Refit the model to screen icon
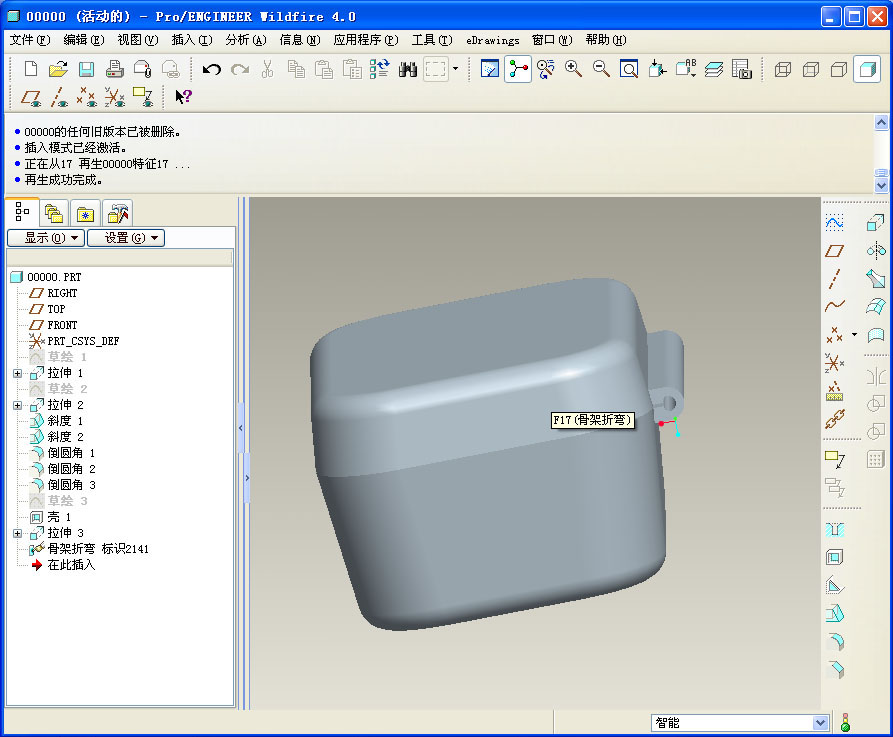Viewport: 893px width, 737px height. (629, 69)
